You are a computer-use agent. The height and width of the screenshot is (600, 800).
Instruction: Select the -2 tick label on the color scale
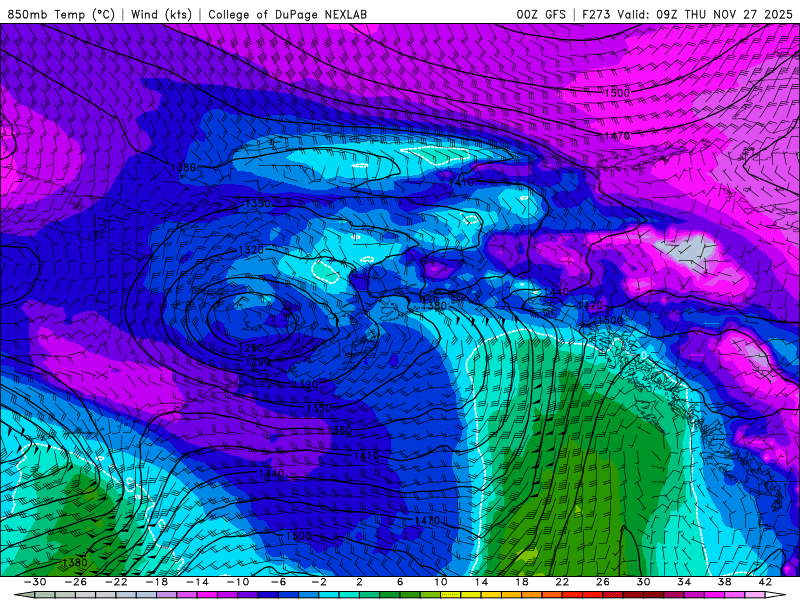[319, 582]
